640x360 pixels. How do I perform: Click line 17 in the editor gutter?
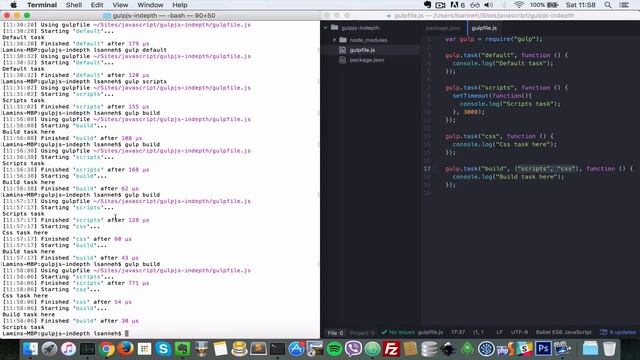[x=427, y=169]
